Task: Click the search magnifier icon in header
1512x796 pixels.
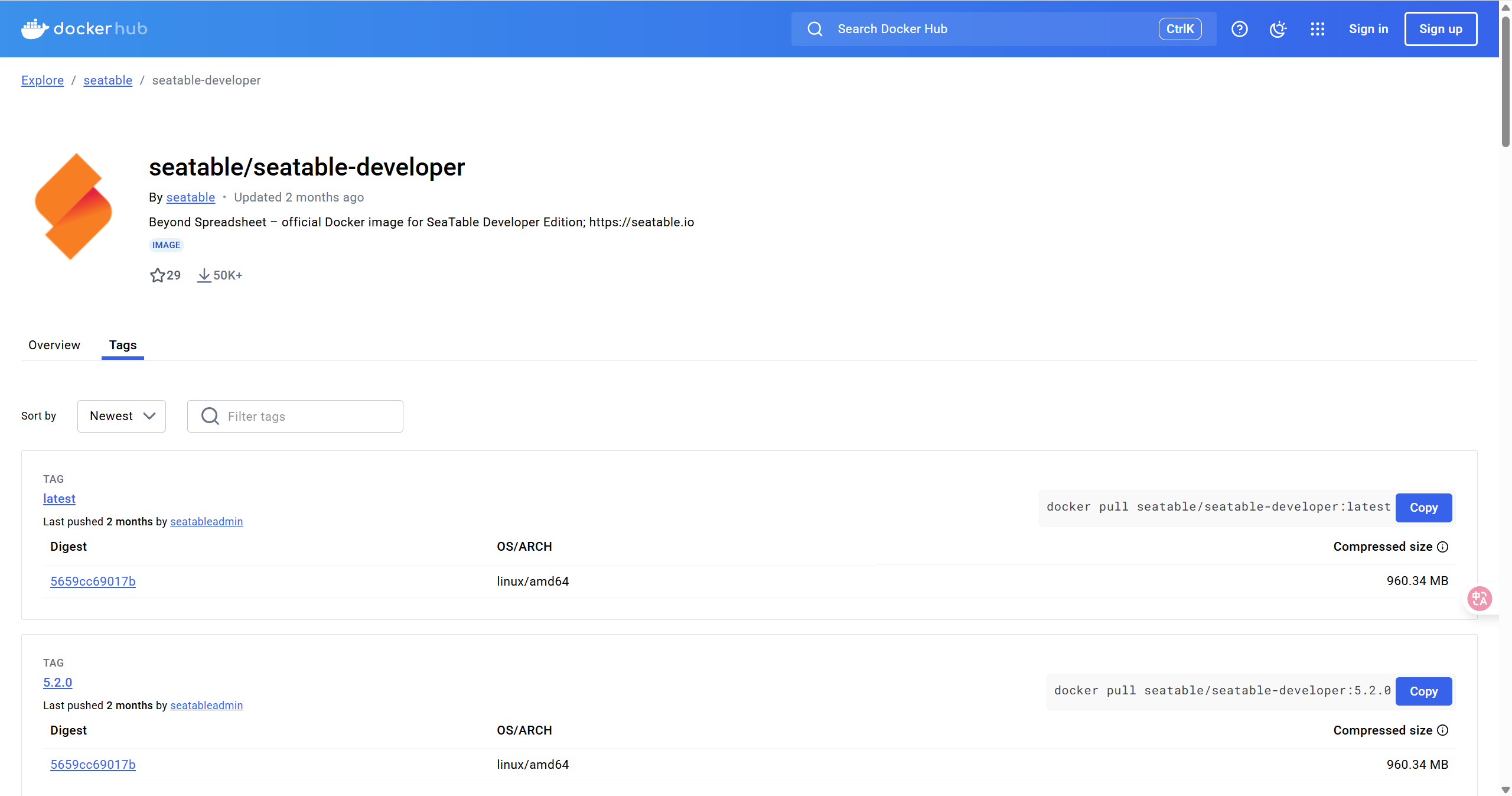Action: click(x=815, y=29)
